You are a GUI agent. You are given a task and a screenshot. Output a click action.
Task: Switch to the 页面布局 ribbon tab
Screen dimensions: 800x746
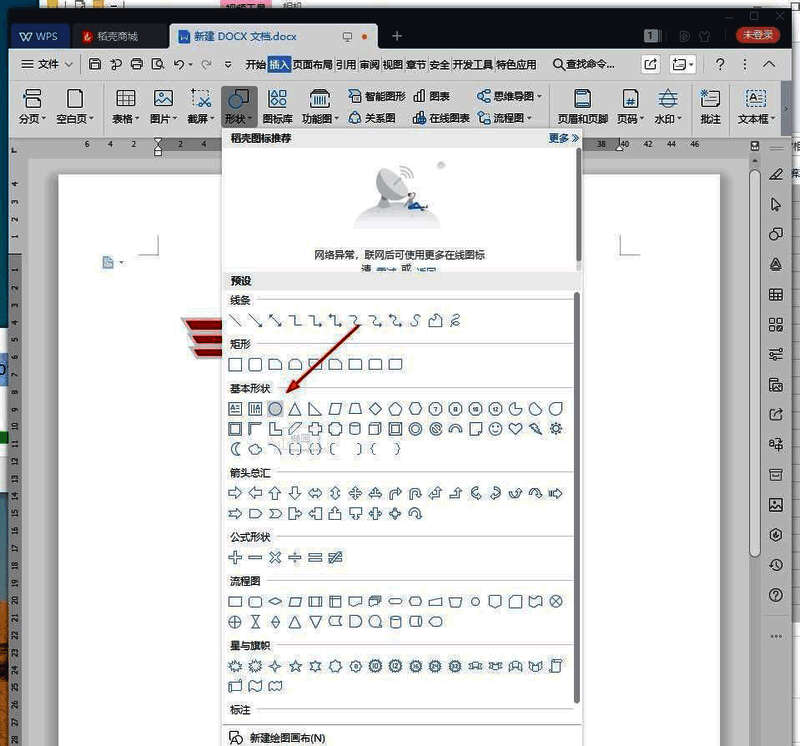click(313, 64)
